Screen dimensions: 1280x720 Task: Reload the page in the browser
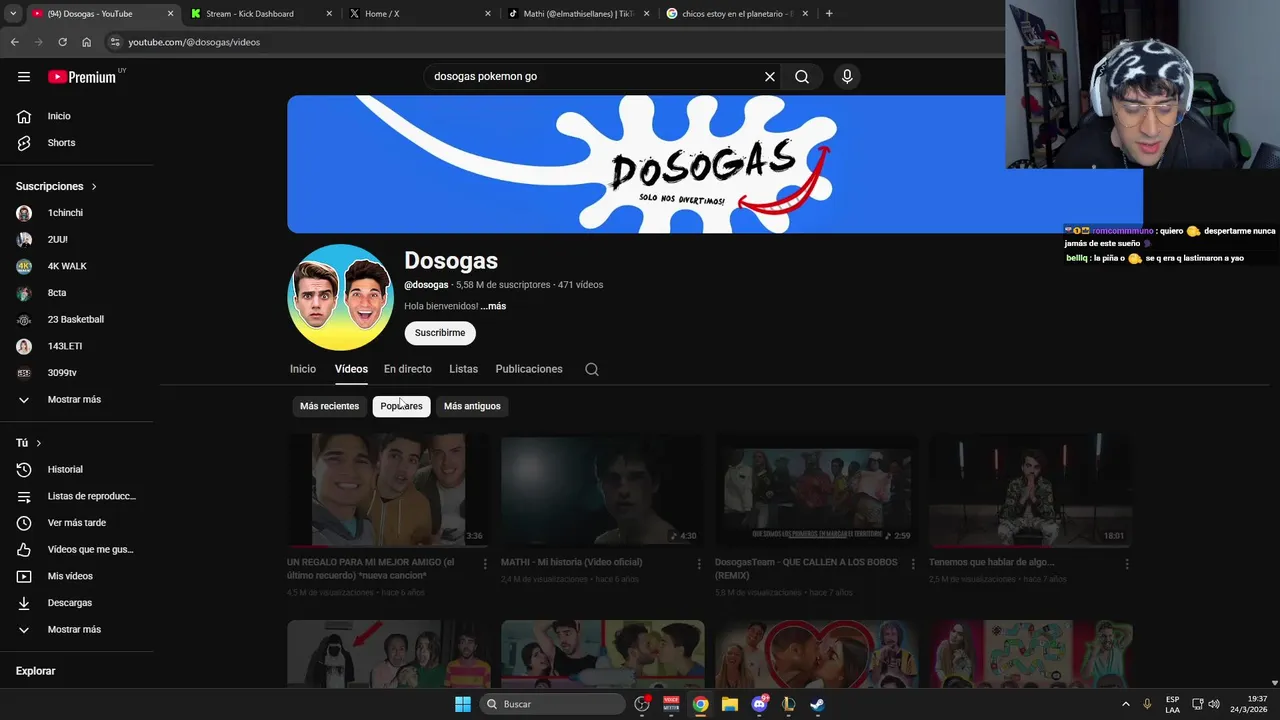[x=62, y=42]
